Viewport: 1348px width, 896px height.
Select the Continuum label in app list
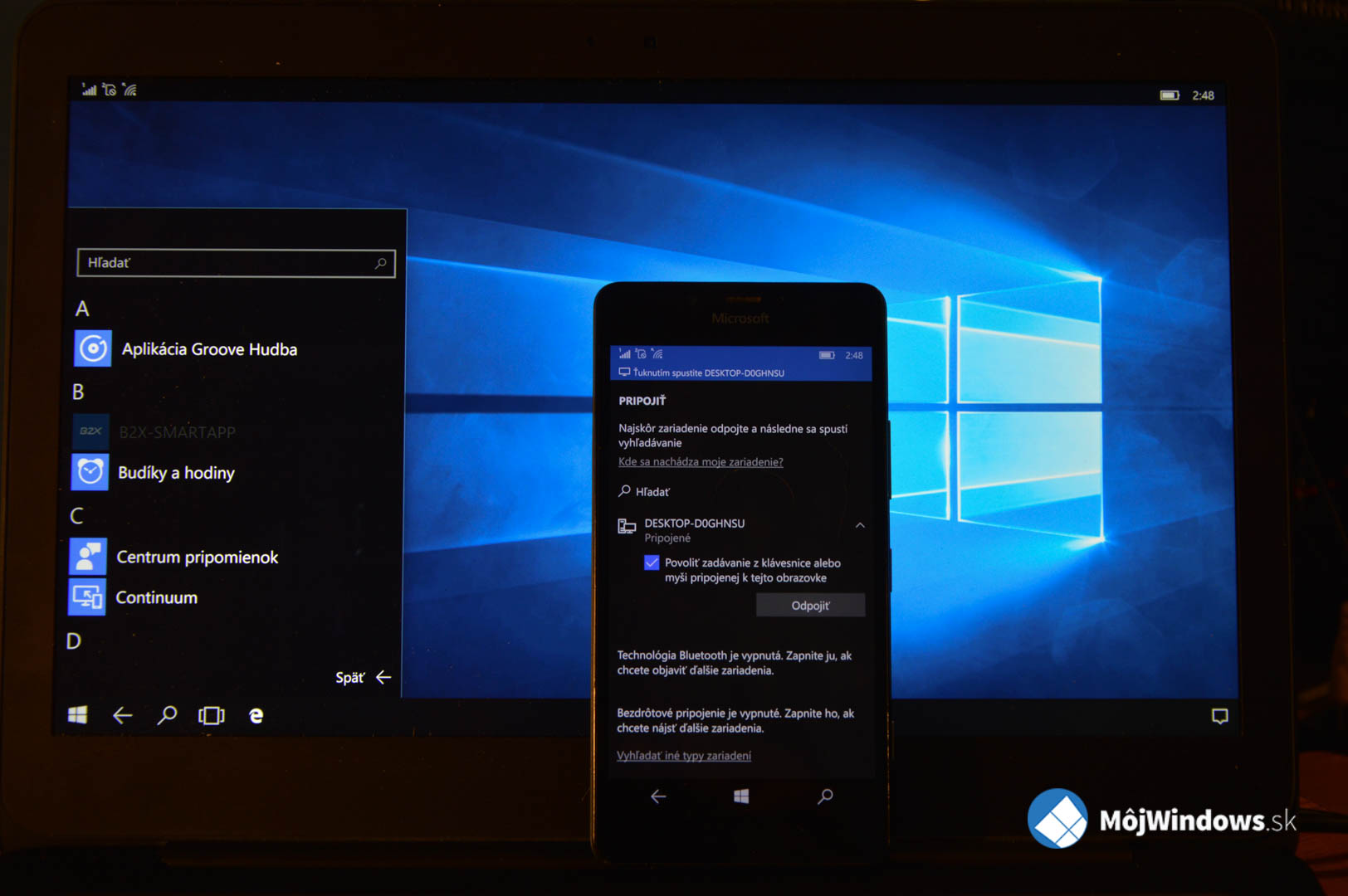click(x=157, y=597)
